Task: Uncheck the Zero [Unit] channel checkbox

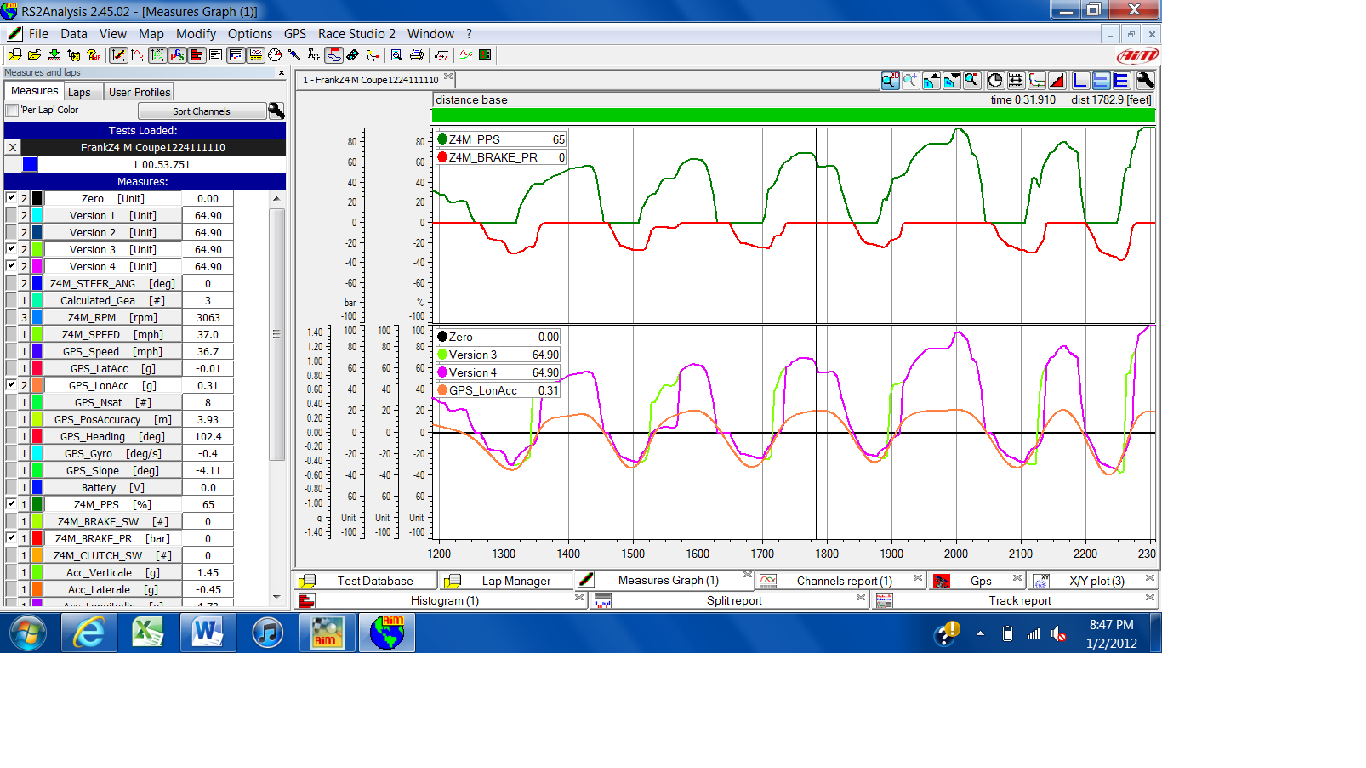Action: point(11,199)
